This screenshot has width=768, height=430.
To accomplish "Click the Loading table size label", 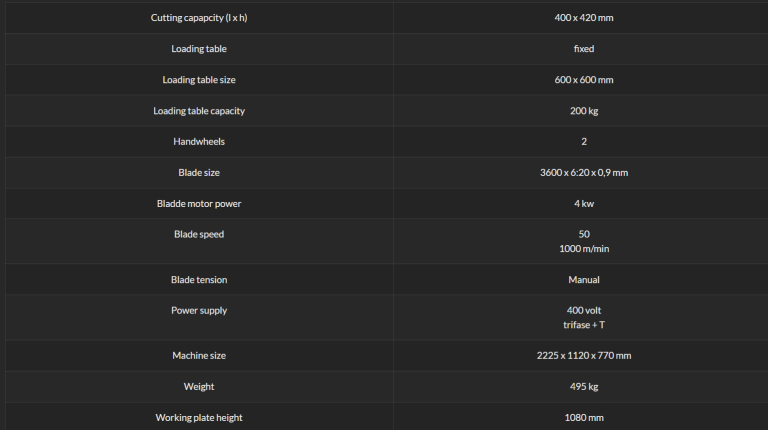I will coord(199,80).
